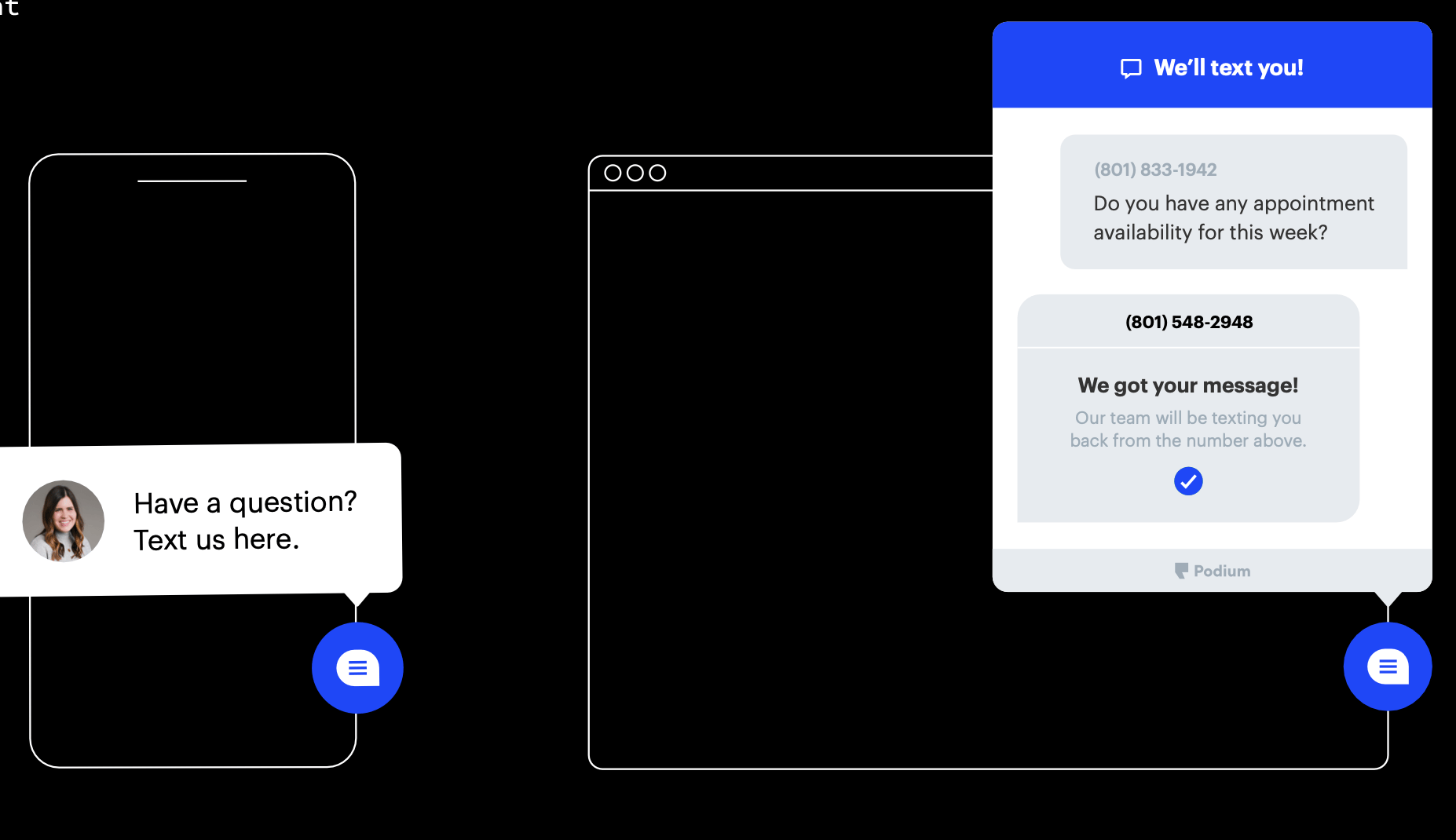Click the phone number (801) 833-1942

(1155, 170)
